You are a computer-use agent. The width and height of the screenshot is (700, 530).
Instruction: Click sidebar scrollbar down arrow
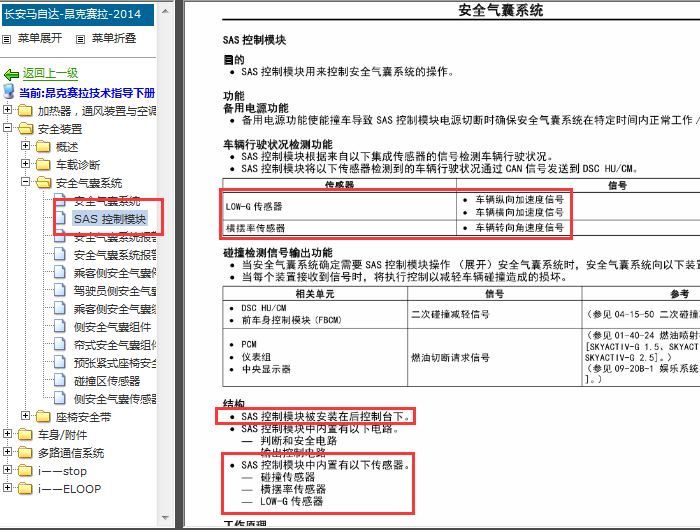coord(165,518)
